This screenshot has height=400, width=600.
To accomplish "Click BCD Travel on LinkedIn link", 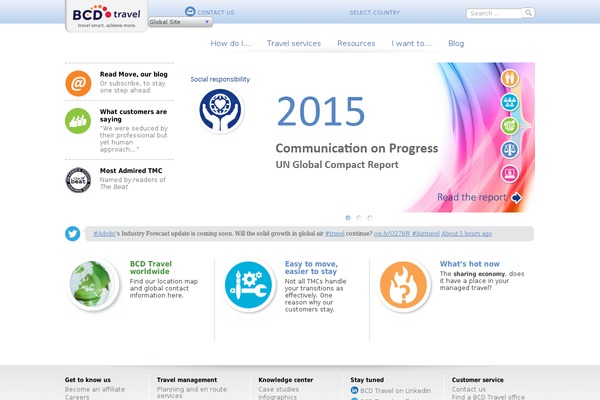I will tap(396, 390).
